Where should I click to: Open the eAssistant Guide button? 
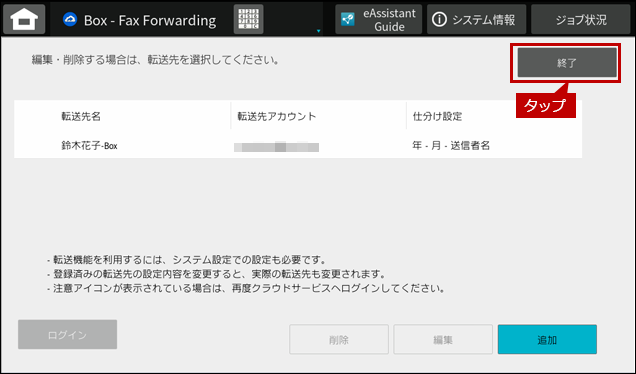(378, 19)
